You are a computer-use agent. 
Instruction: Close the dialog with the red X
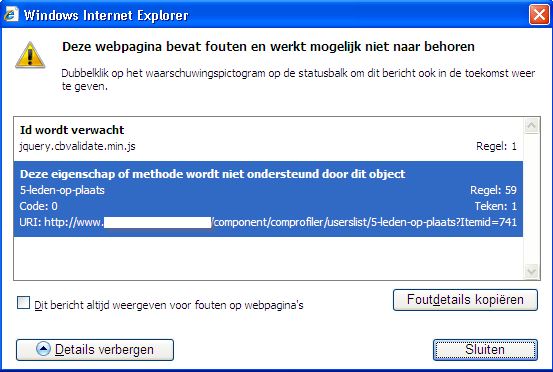point(539,15)
